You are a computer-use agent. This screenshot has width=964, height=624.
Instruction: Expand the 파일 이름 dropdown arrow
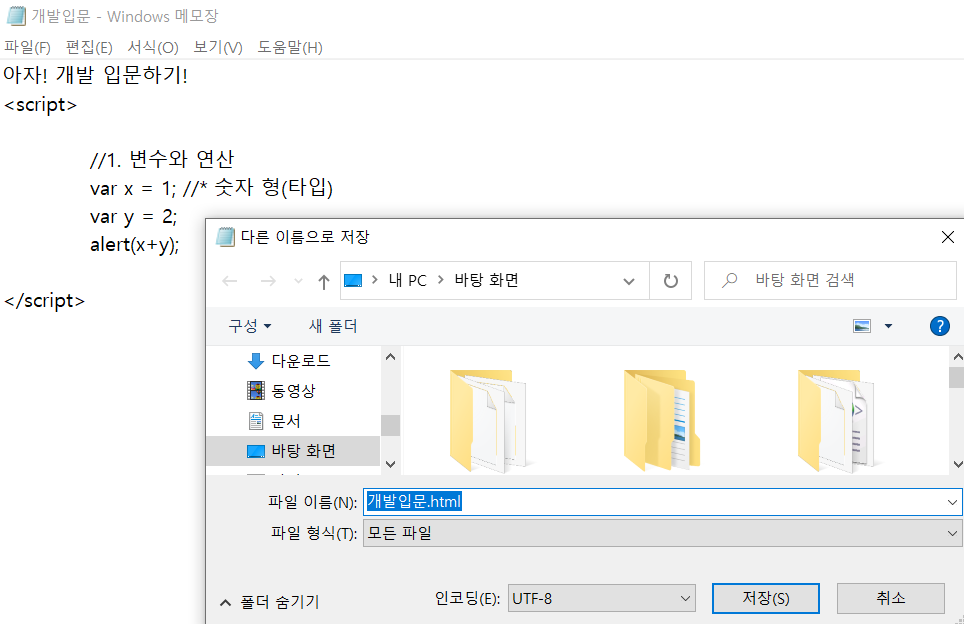(x=952, y=502)
